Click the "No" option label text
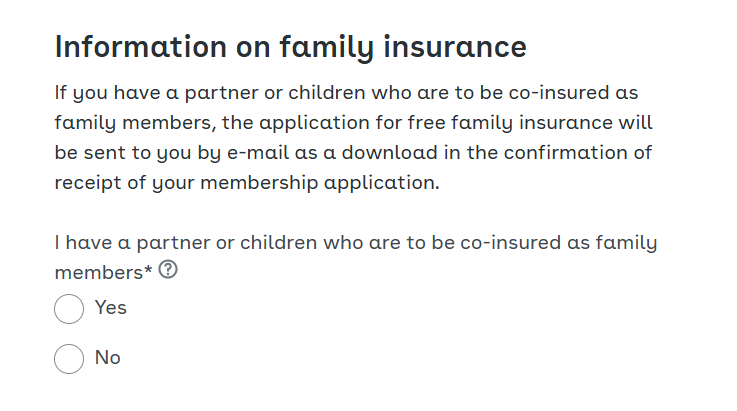Screen dimensions: 737x411 click(x=108, y=357)
